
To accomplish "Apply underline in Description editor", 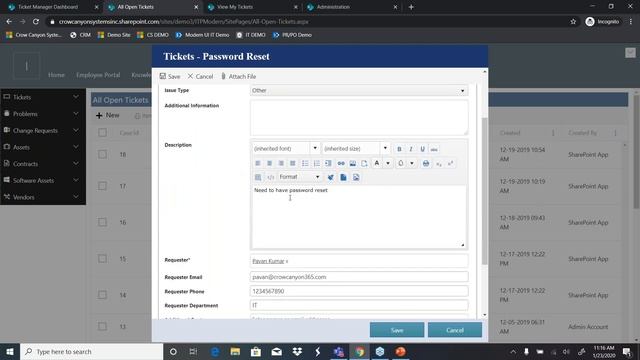I will pyautogui.click(x=422, y=149).
